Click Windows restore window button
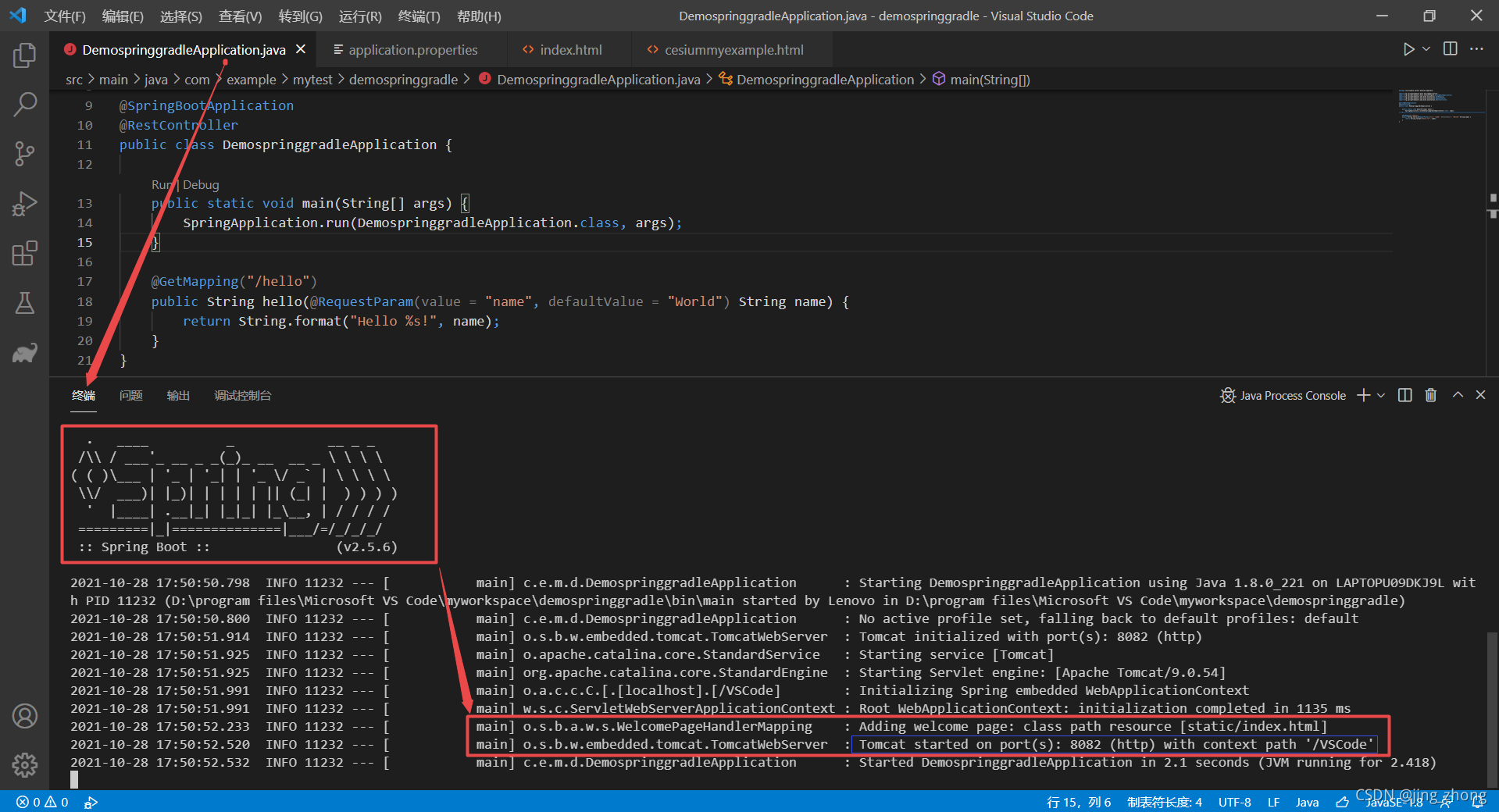 click(x=1429, y=16)
